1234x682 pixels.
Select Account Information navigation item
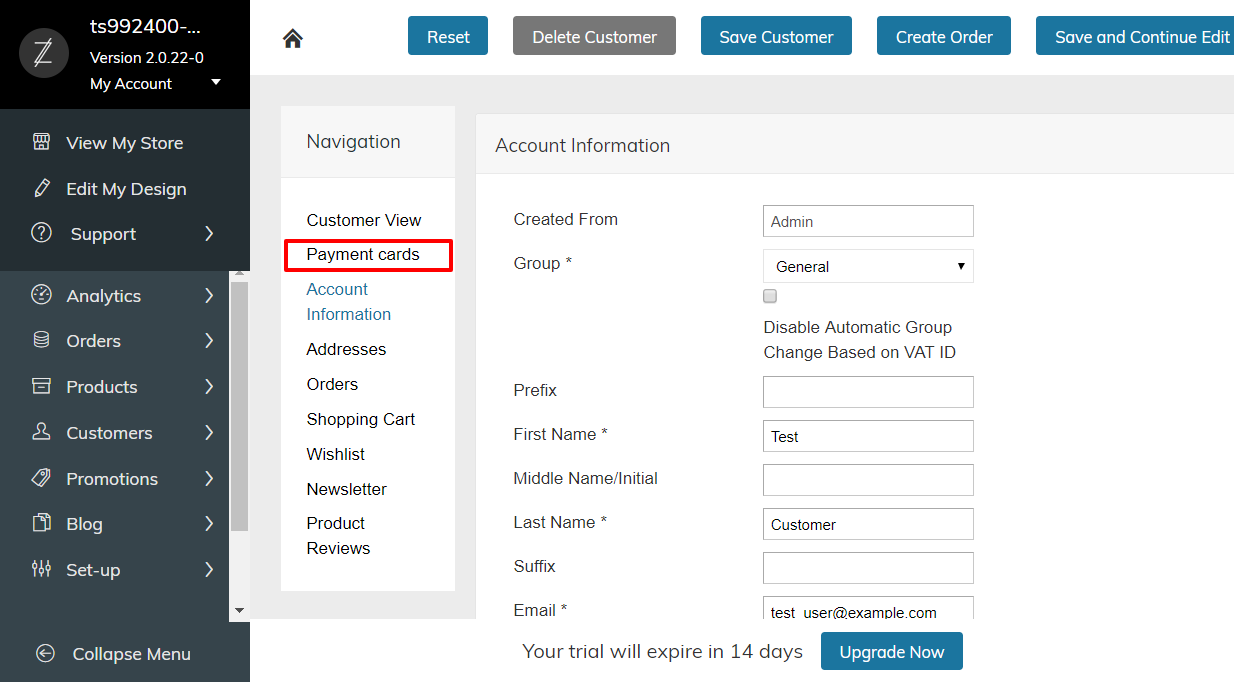[349, 301]
